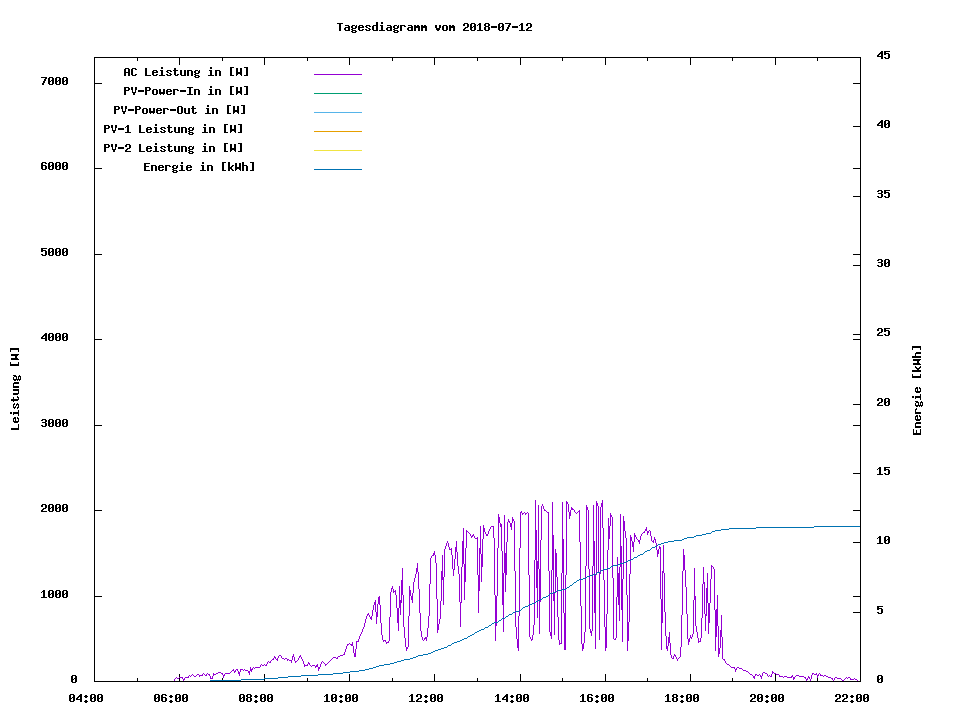The width and height of the screenshot is (960, 720).
Task: Click the purple AC Leistung legend line
Action: pos(337,74)
